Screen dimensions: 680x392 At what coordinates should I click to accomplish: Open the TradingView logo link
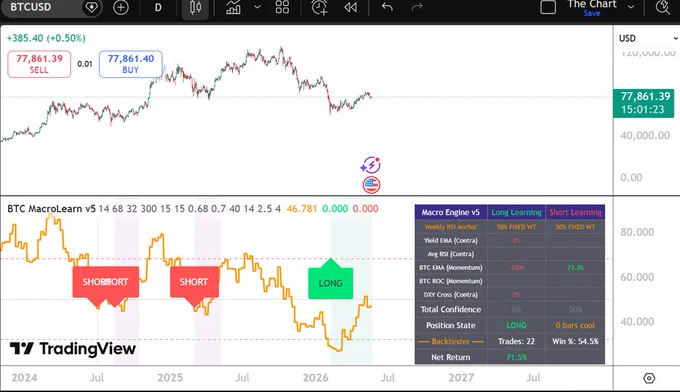(x=73, y=349)
